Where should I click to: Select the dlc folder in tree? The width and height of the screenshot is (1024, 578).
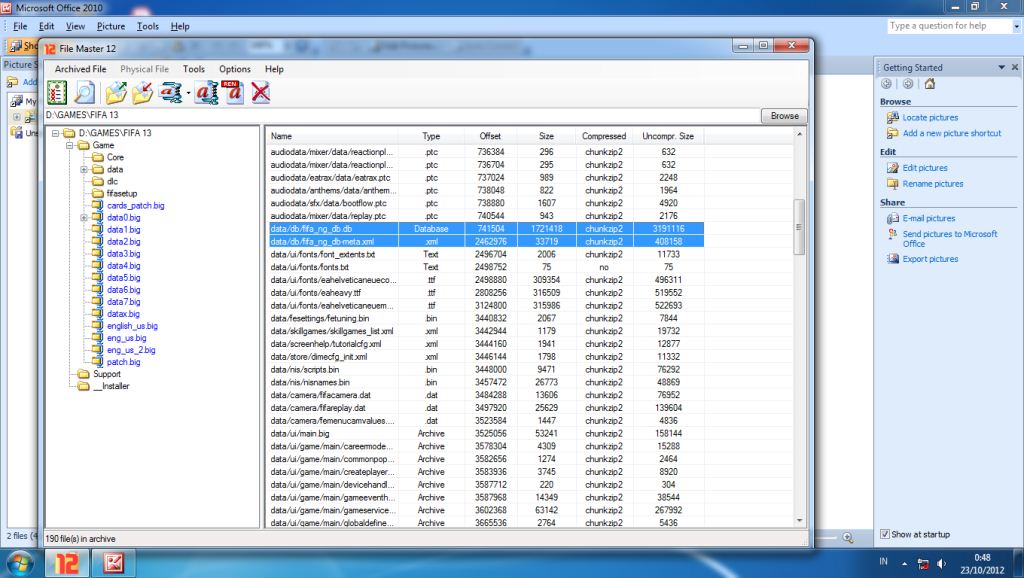click(112, 182)
